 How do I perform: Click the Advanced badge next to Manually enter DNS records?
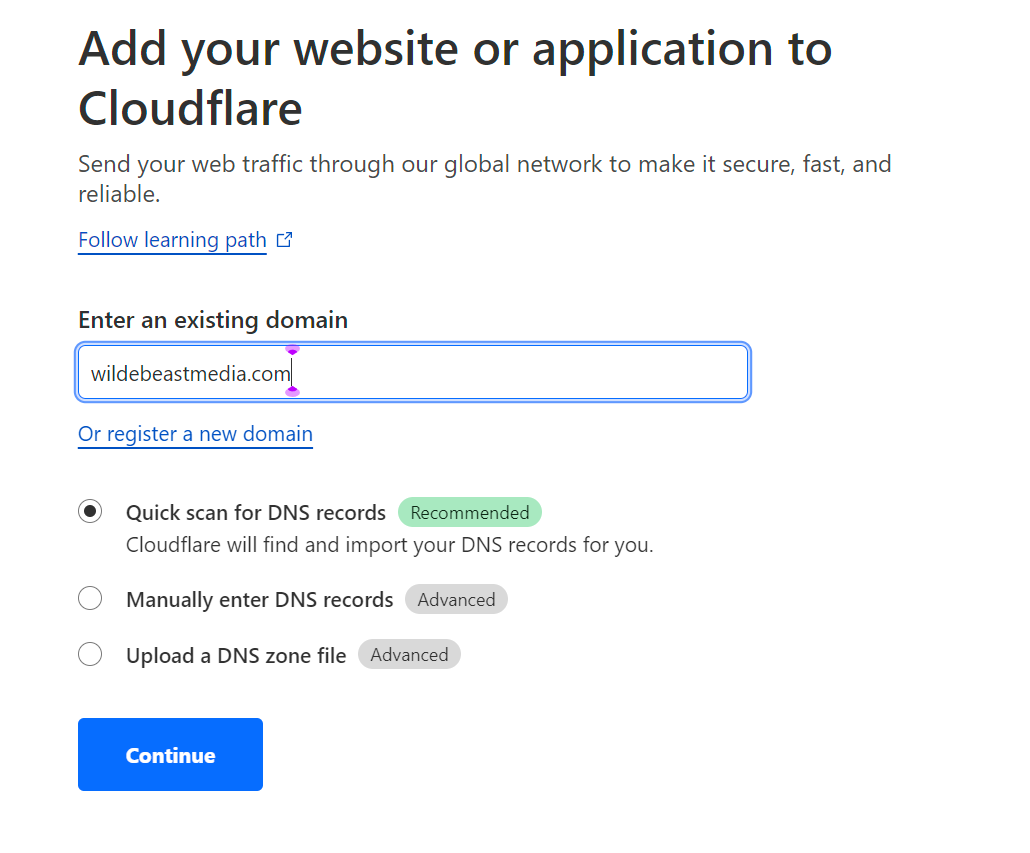456,599
